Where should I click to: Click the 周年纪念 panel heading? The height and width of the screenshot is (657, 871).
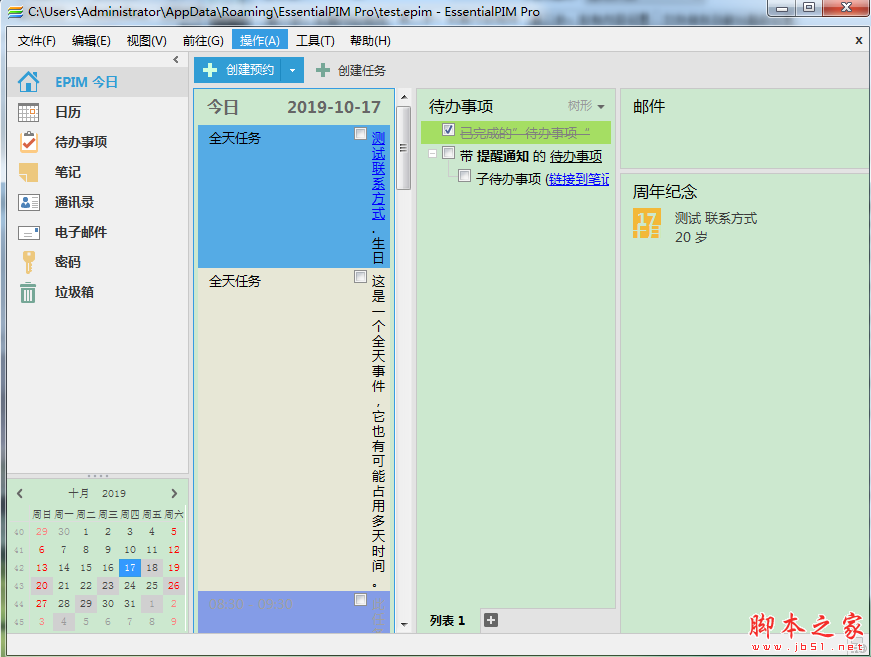pyautogui.click(x=665, y=192)
